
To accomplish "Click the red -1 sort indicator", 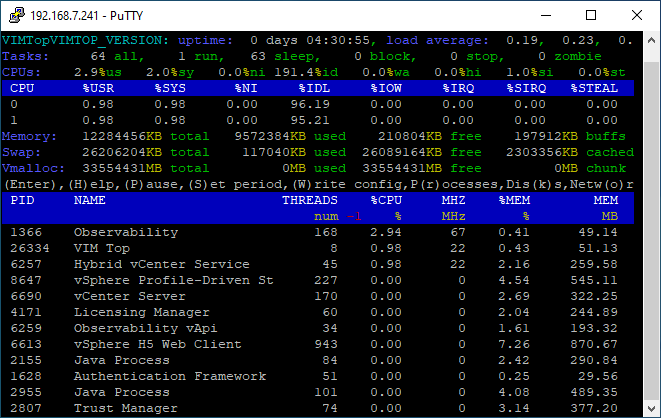I will coord(354,217).
